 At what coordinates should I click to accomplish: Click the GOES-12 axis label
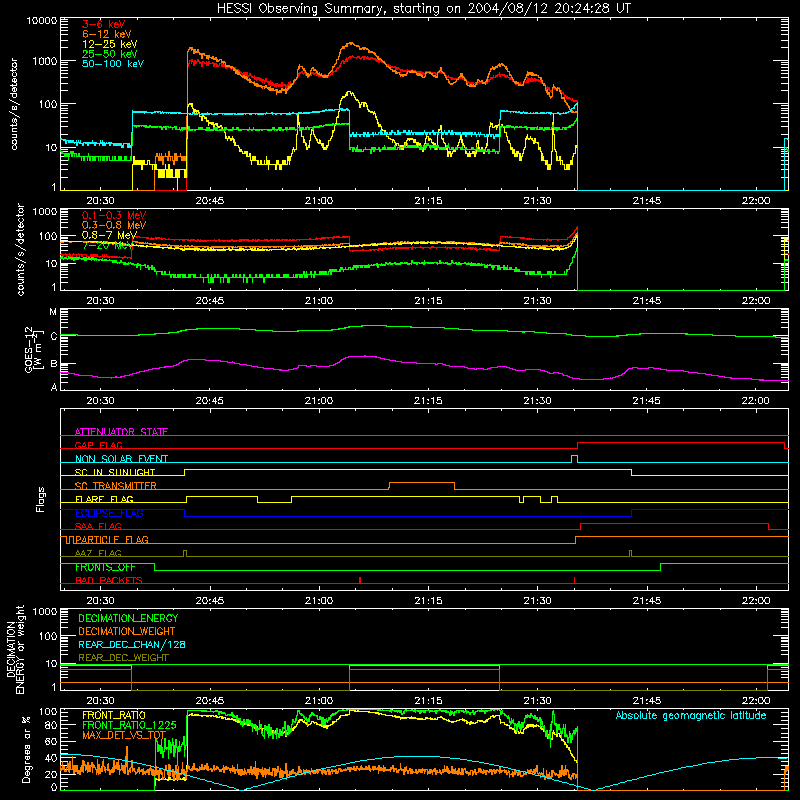click(x=33, y=349)
